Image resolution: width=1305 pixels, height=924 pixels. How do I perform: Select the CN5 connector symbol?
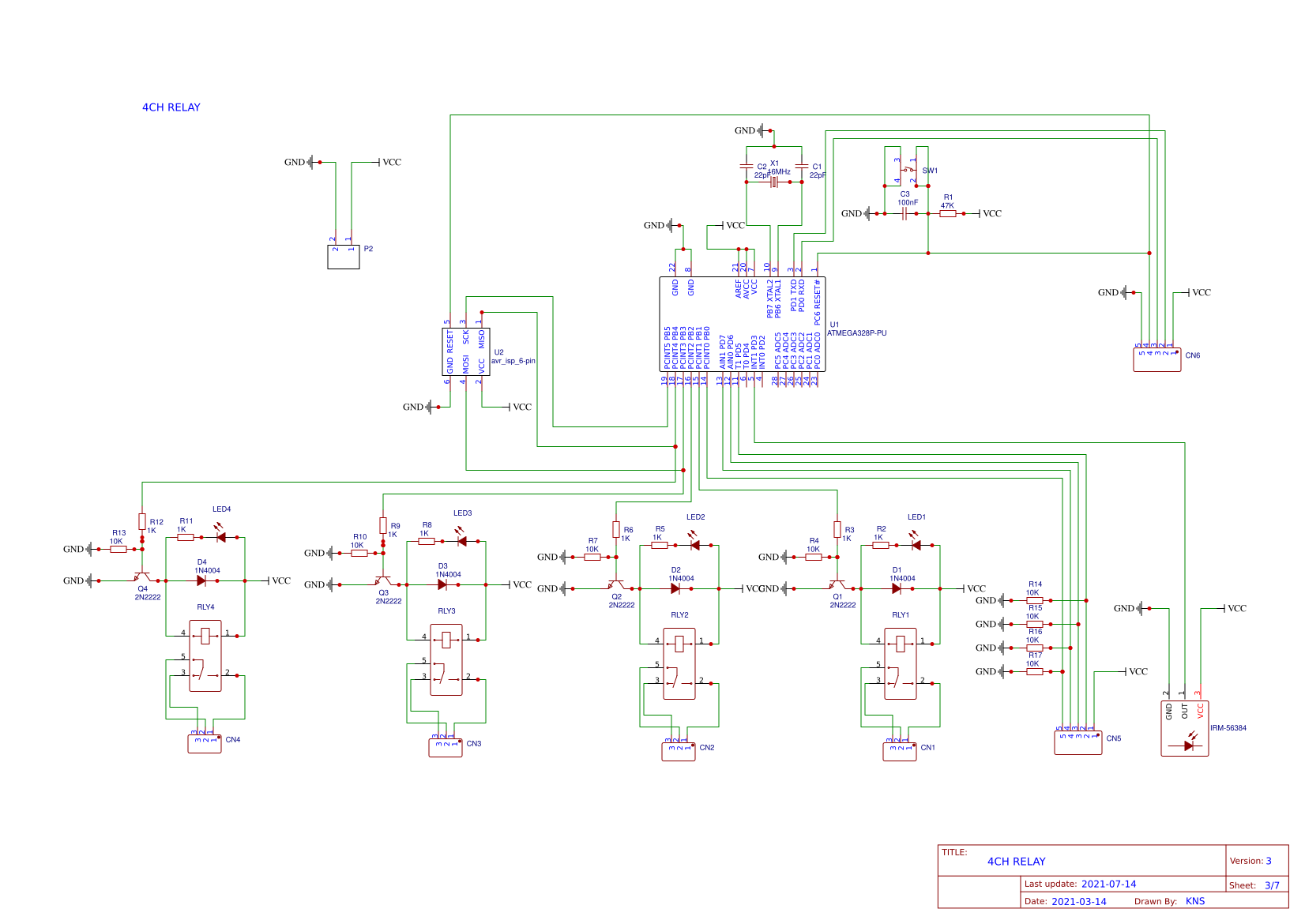tap(1078, 742)
